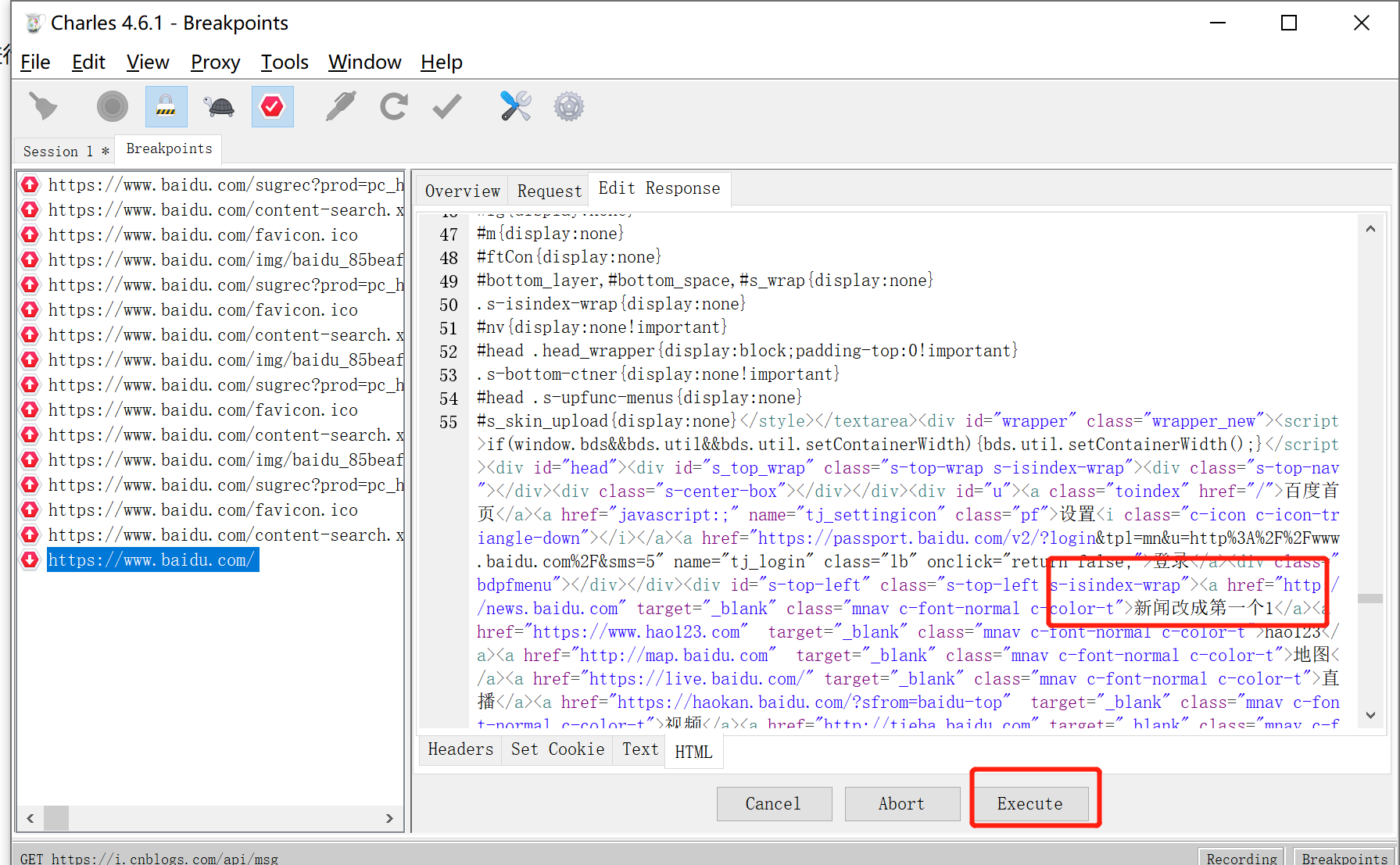Open the Help menu

pyautogui.click(x=442, y=62)
